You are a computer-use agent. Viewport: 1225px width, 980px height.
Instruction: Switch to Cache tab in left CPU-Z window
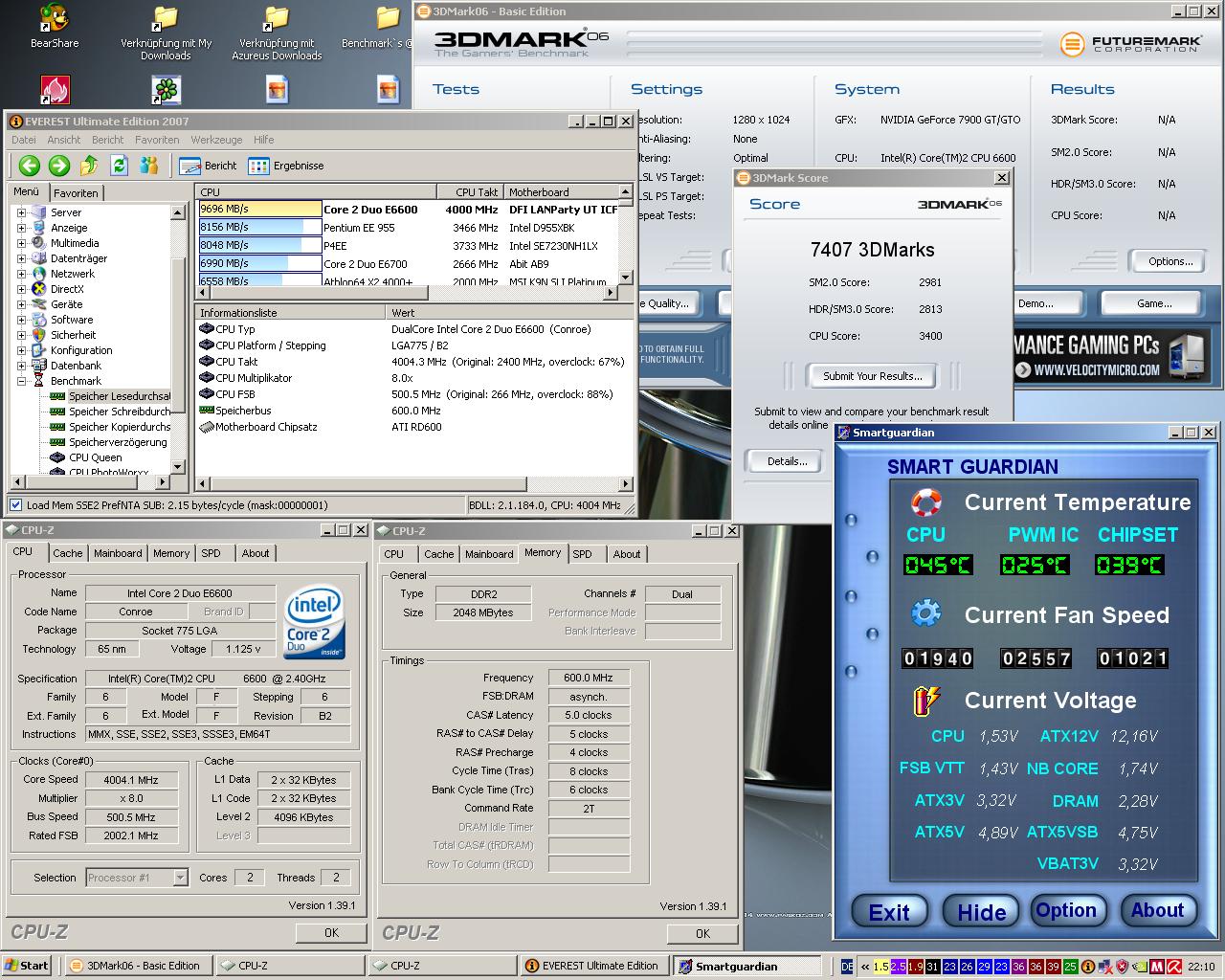coord(68,553)
